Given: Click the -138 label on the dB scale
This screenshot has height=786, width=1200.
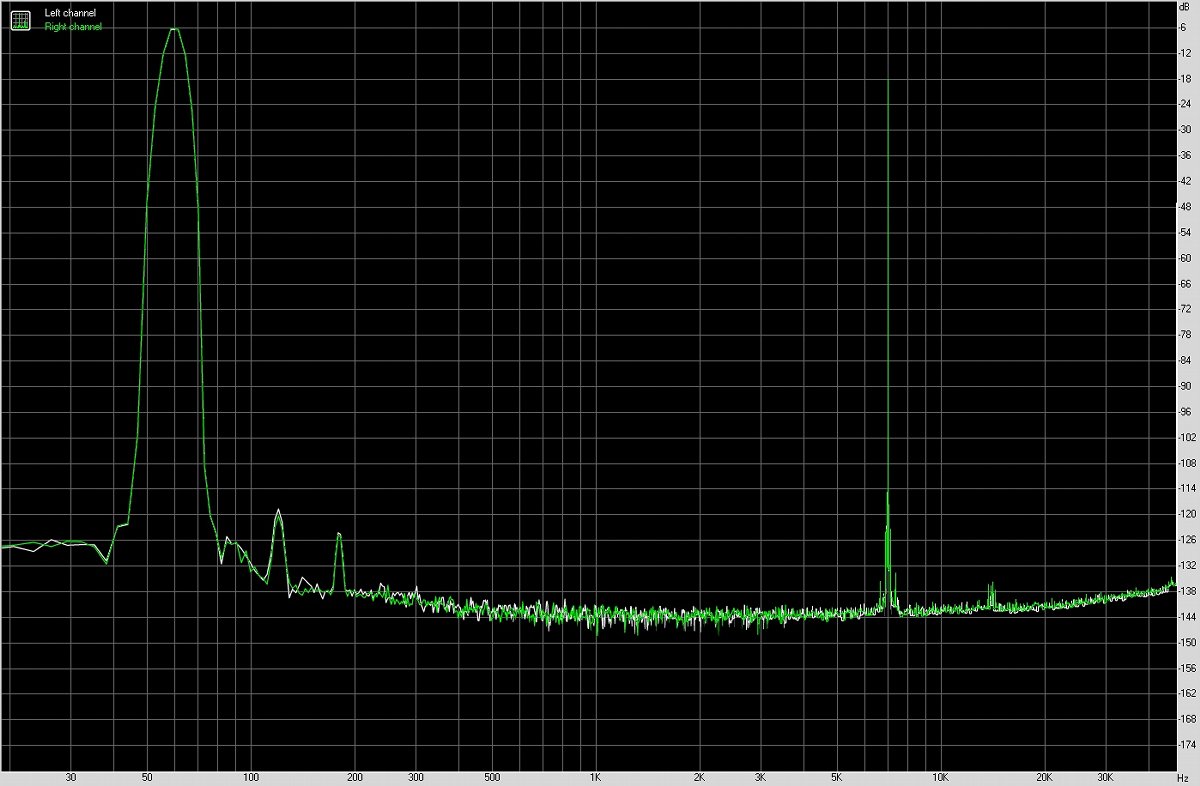Looking at the screenshot, I should [1186, 591].
